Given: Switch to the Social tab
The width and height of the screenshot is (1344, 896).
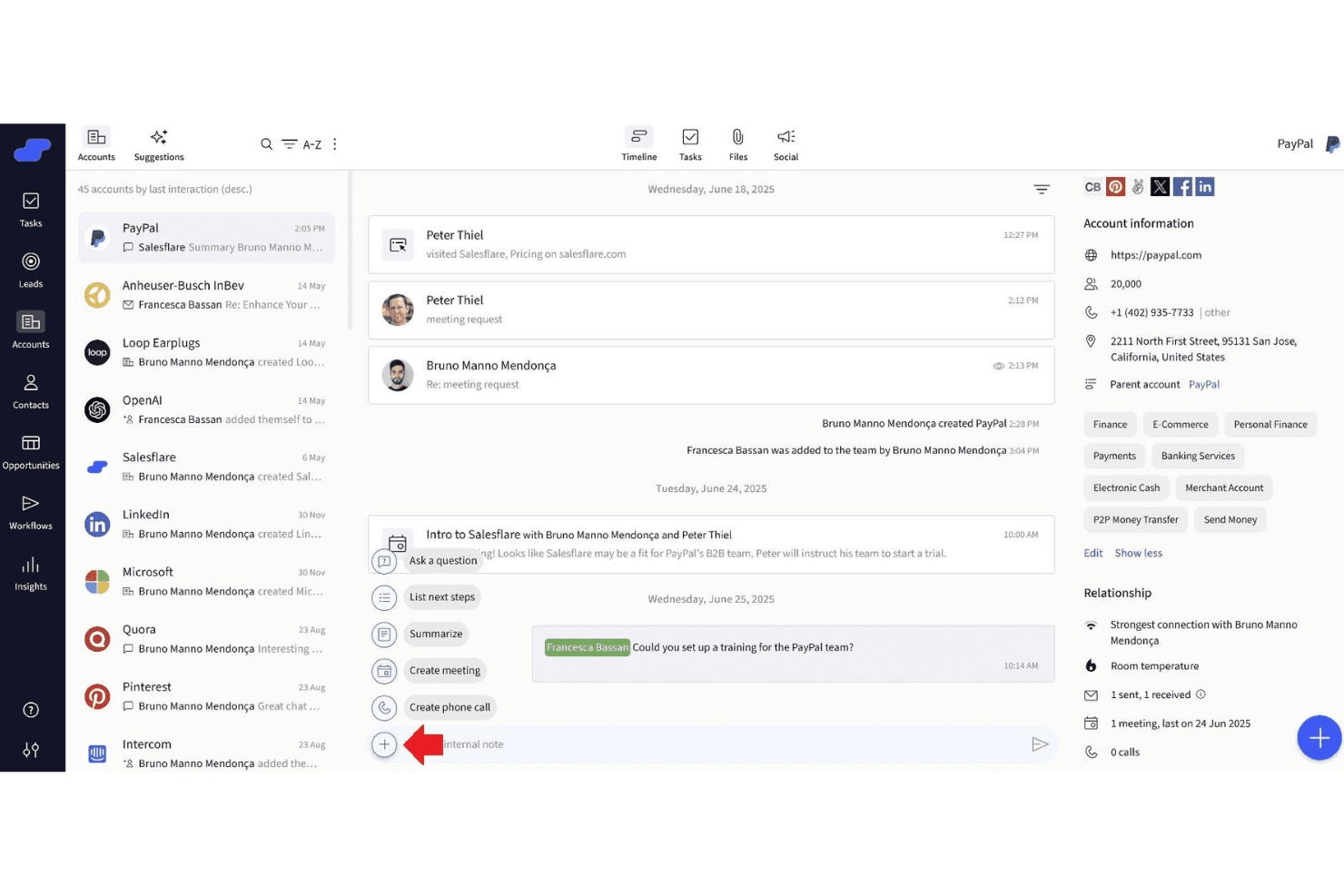Looking at the screenshot, I should [786, 144].
